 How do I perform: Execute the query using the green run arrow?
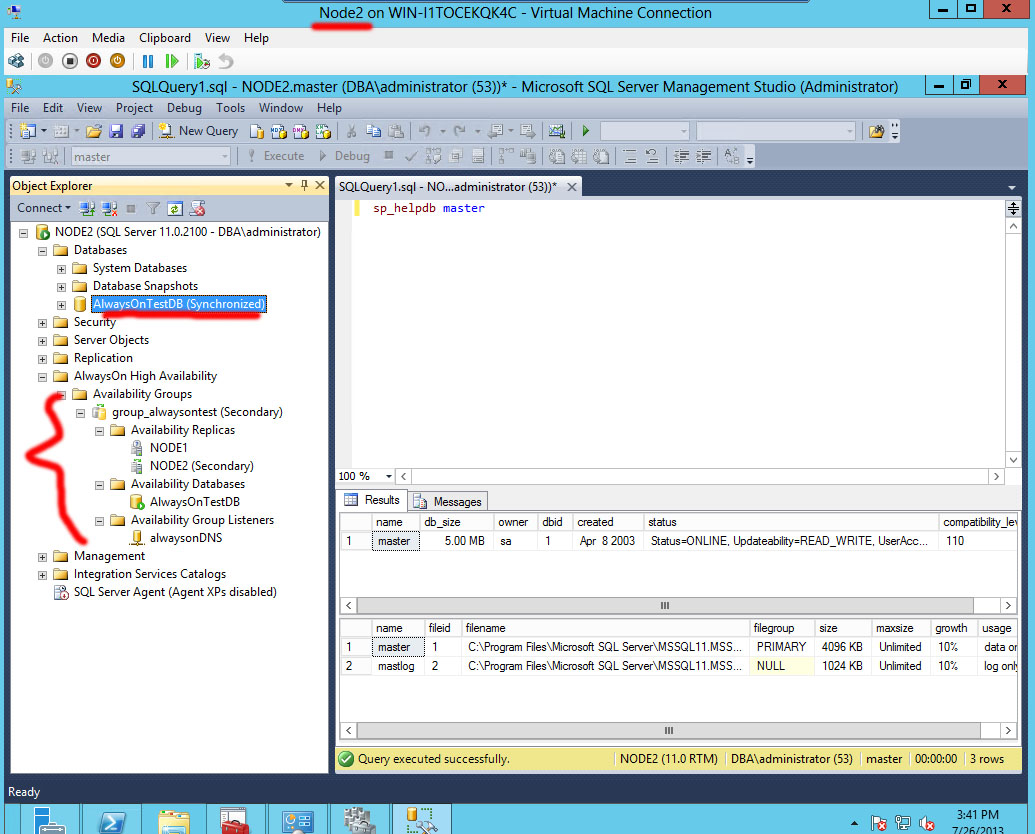(585, 131)
